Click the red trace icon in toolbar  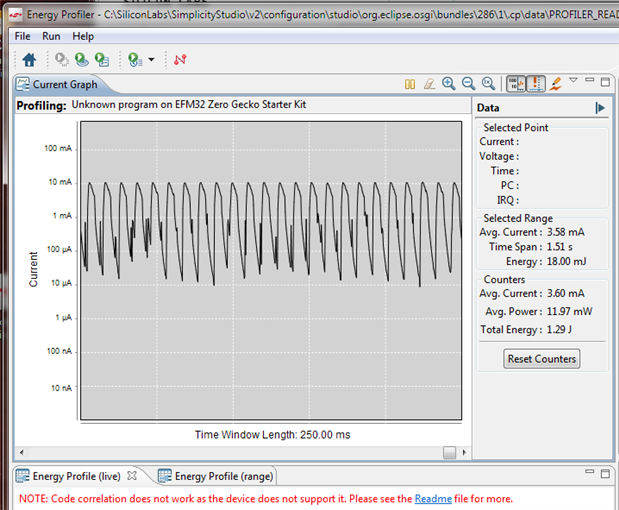[180, 60]
